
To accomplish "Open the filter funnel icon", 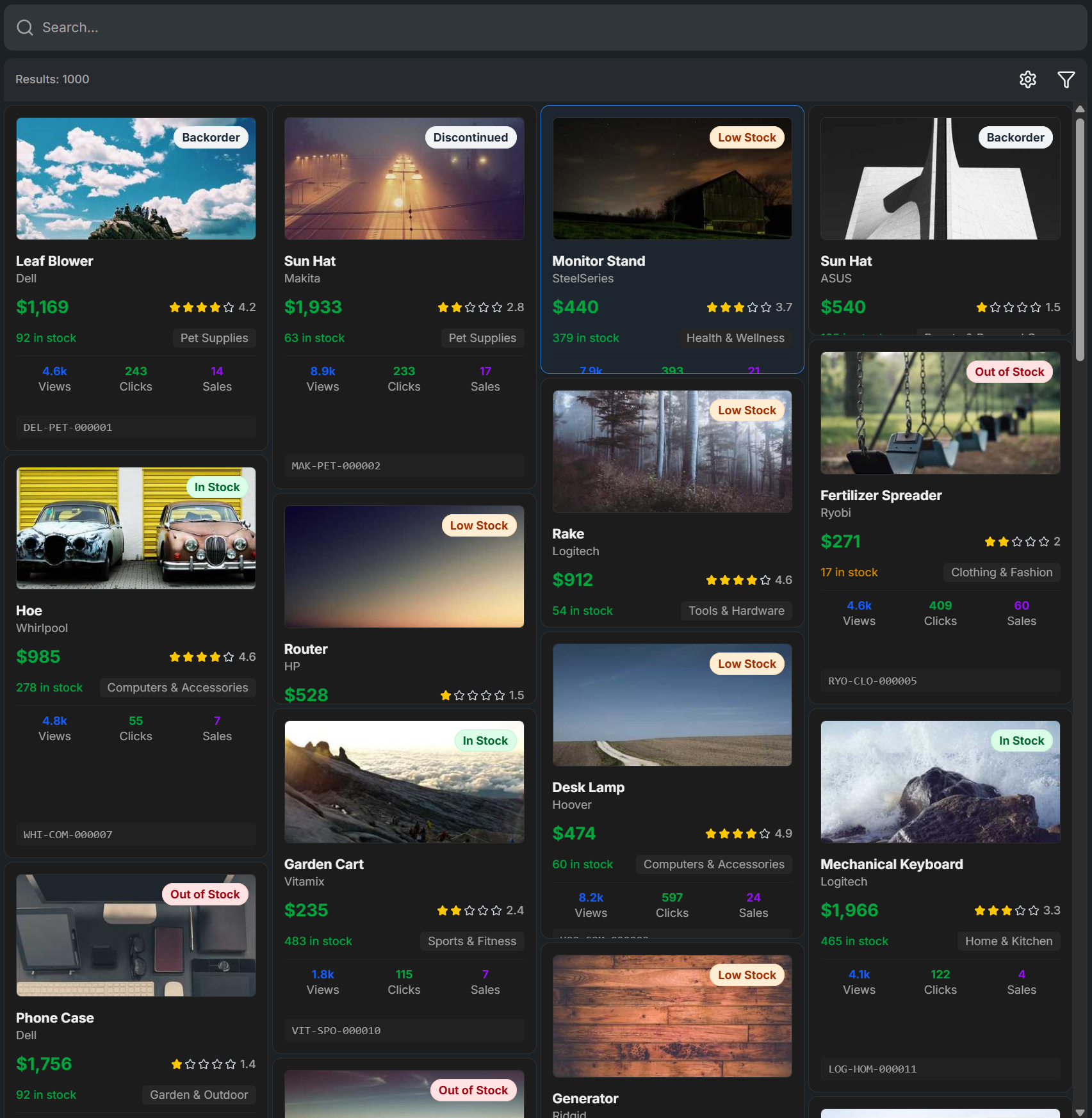I will [x=1066, y=79].
